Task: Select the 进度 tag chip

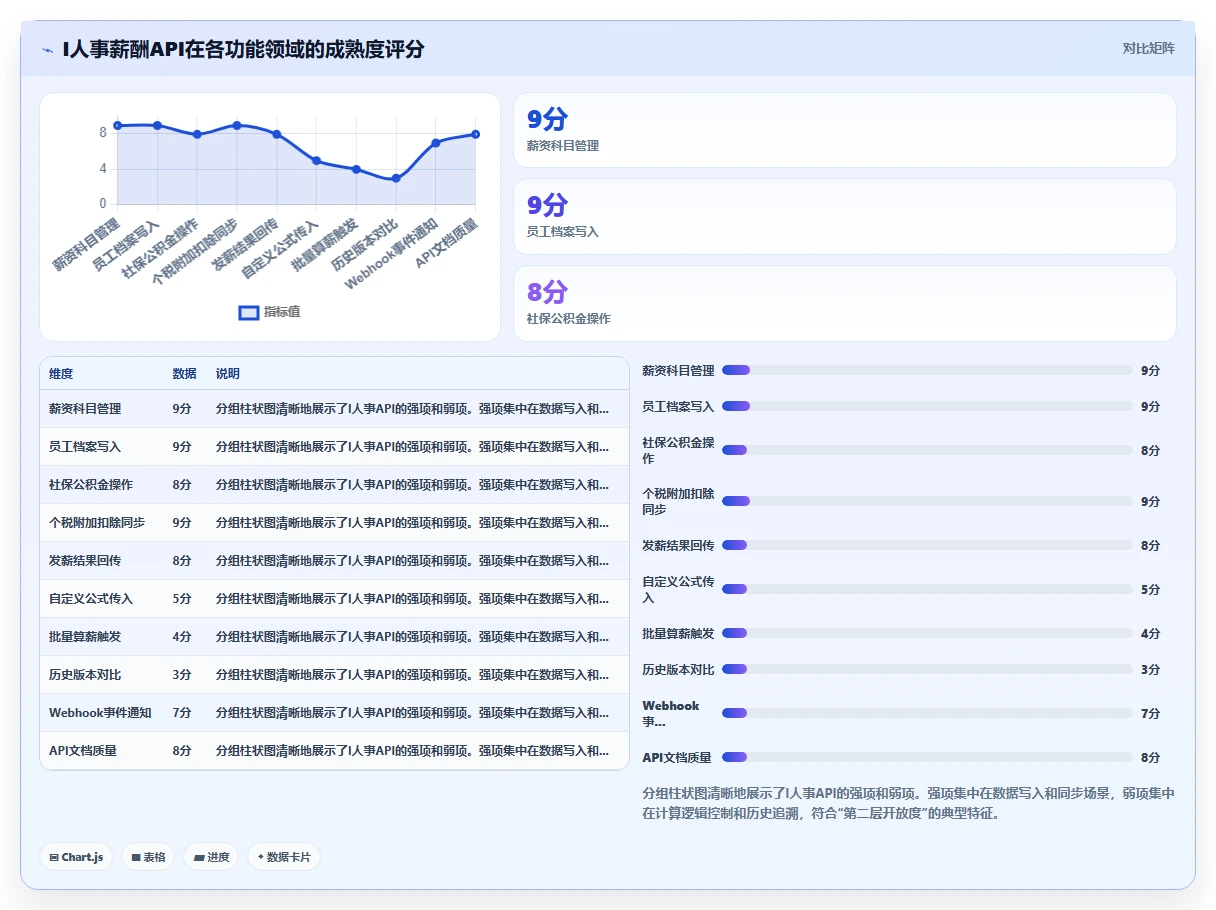Action: [x=211, y=857]
